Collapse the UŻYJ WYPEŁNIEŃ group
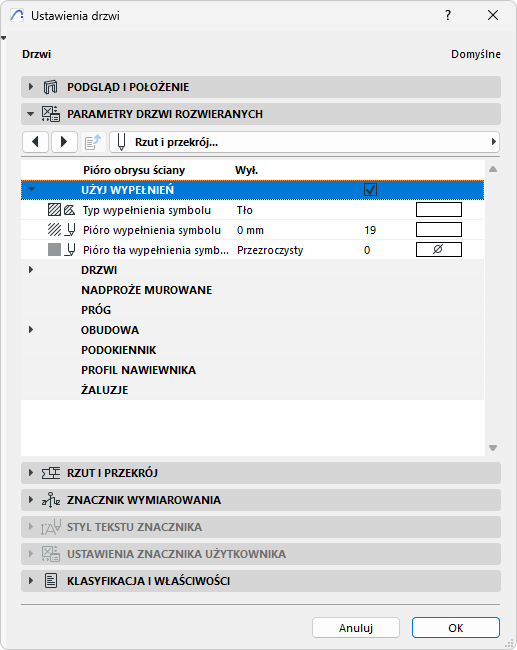 pos(31,190)
